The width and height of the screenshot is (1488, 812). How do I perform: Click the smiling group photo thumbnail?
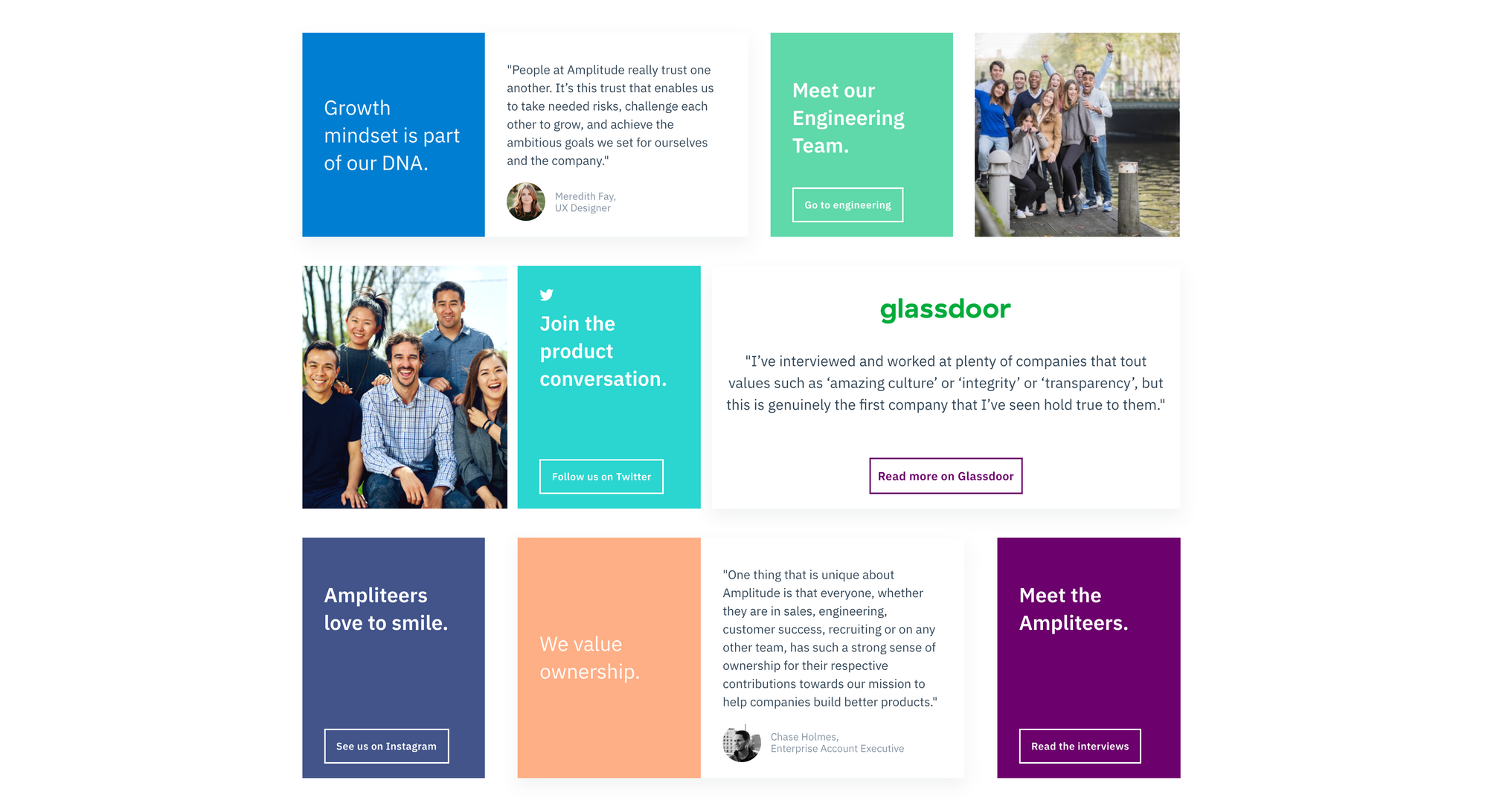[408, 390]
